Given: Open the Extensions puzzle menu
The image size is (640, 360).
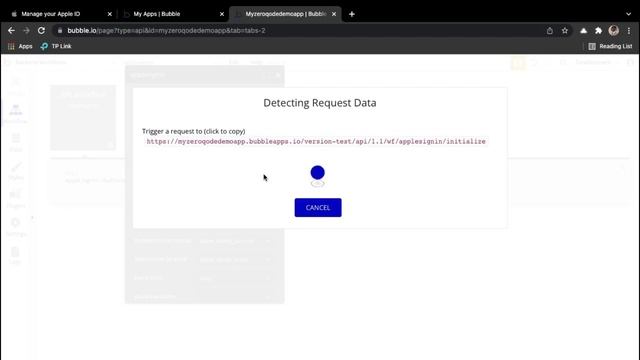Looking at the screenshot, I should [x=598, y=31].
